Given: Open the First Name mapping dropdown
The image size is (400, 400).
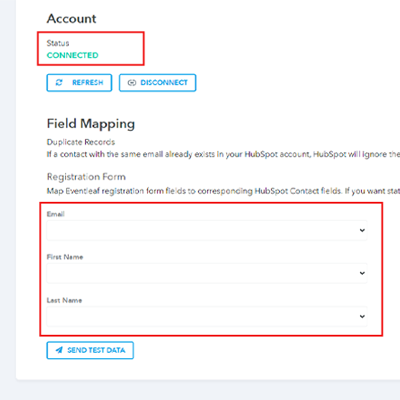Looking at the screenshot, I should pos(207,273).
